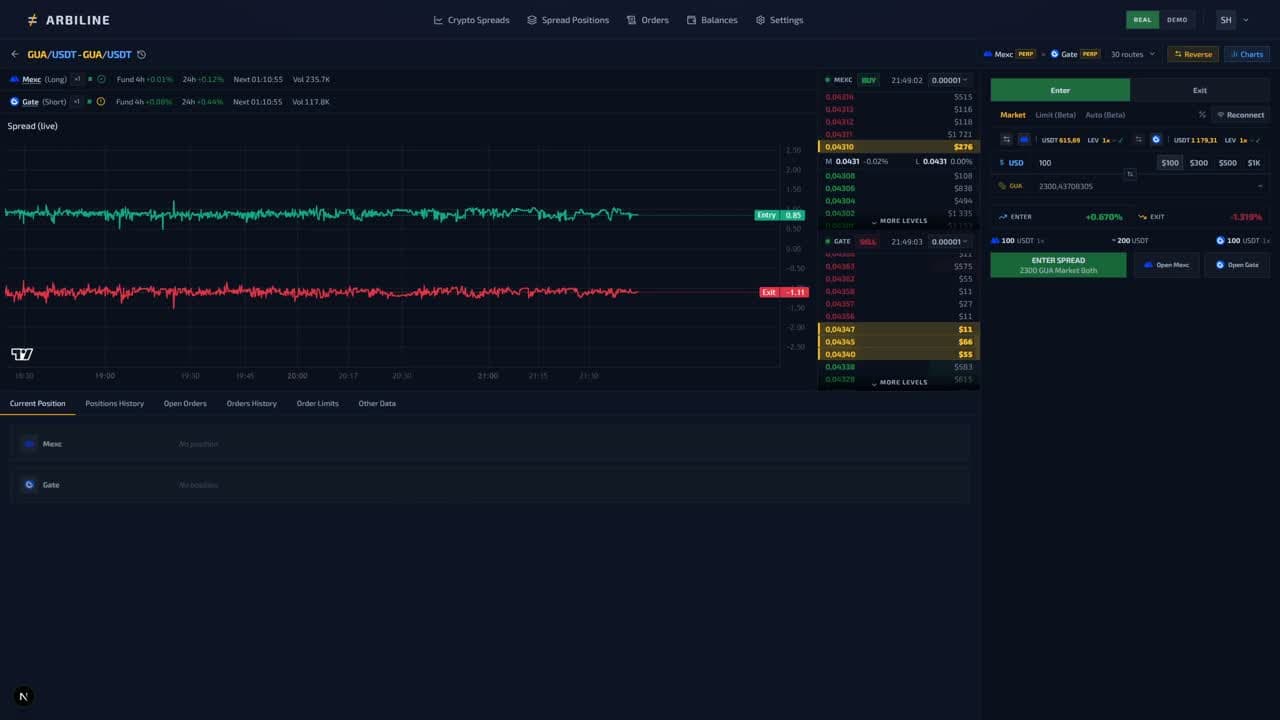Switch to Other Data tab
This screenshot has width=1280, height=720.
coord(377,403)
